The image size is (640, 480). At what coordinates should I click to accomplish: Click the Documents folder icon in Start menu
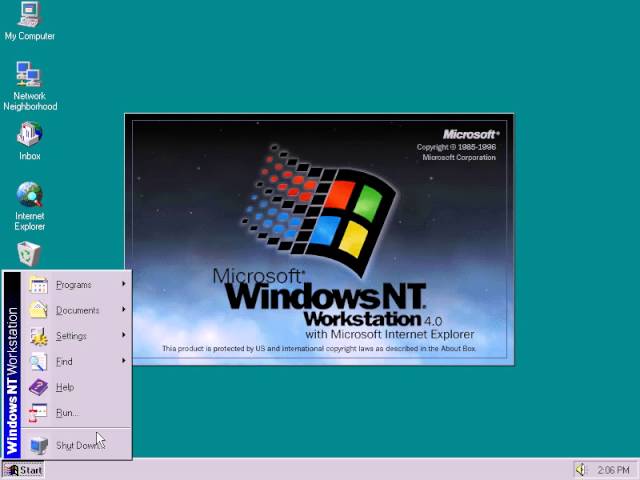point(38,310)
